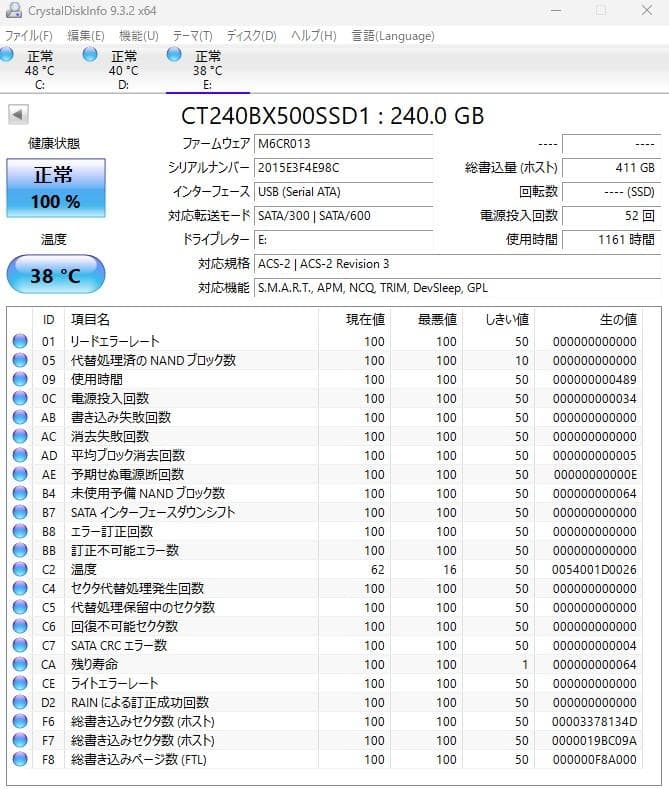Click status orb for BB 訂正不可能エラー数 row
Screen dimensions: 669x789
20,550
